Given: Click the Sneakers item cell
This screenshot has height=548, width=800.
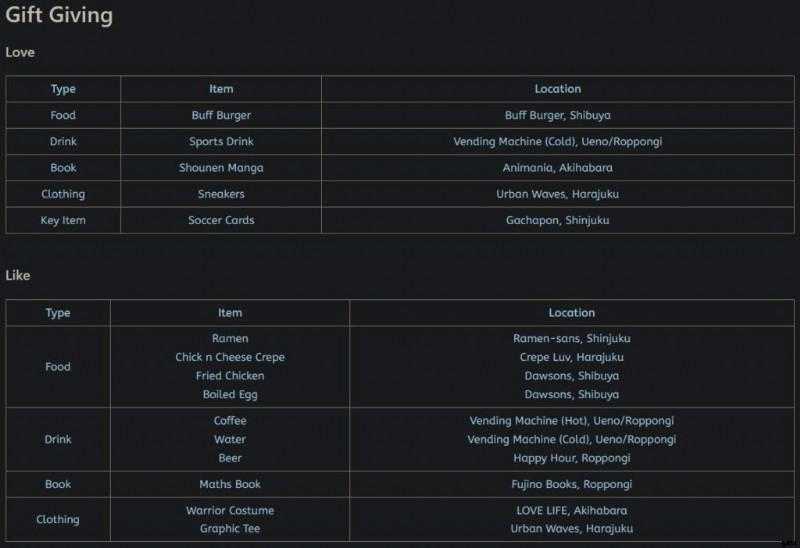Looking at the screenshot, I should point(221,194).
